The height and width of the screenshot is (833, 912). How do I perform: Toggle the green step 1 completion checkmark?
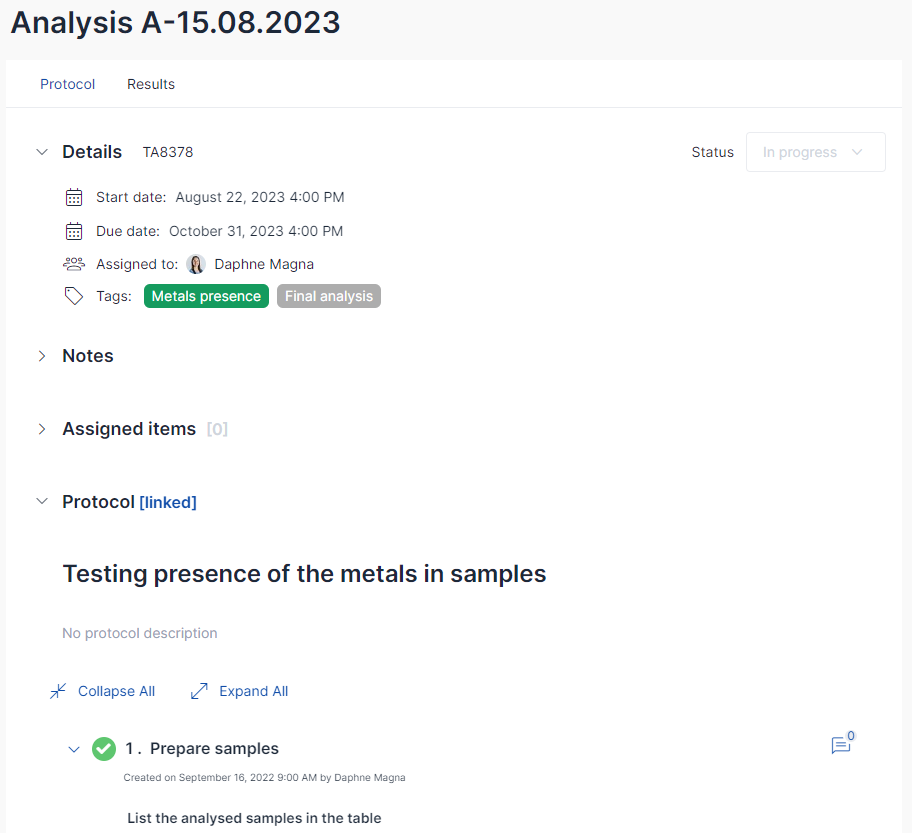click(104, 749)
